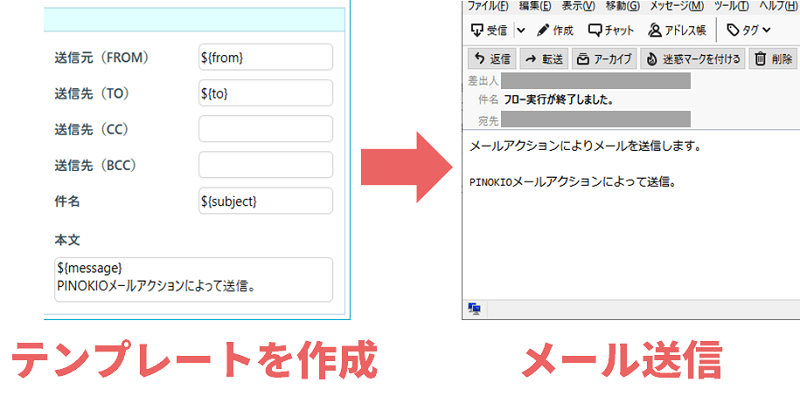Click the empty 送信先（BCC） field

click(265, 165)
